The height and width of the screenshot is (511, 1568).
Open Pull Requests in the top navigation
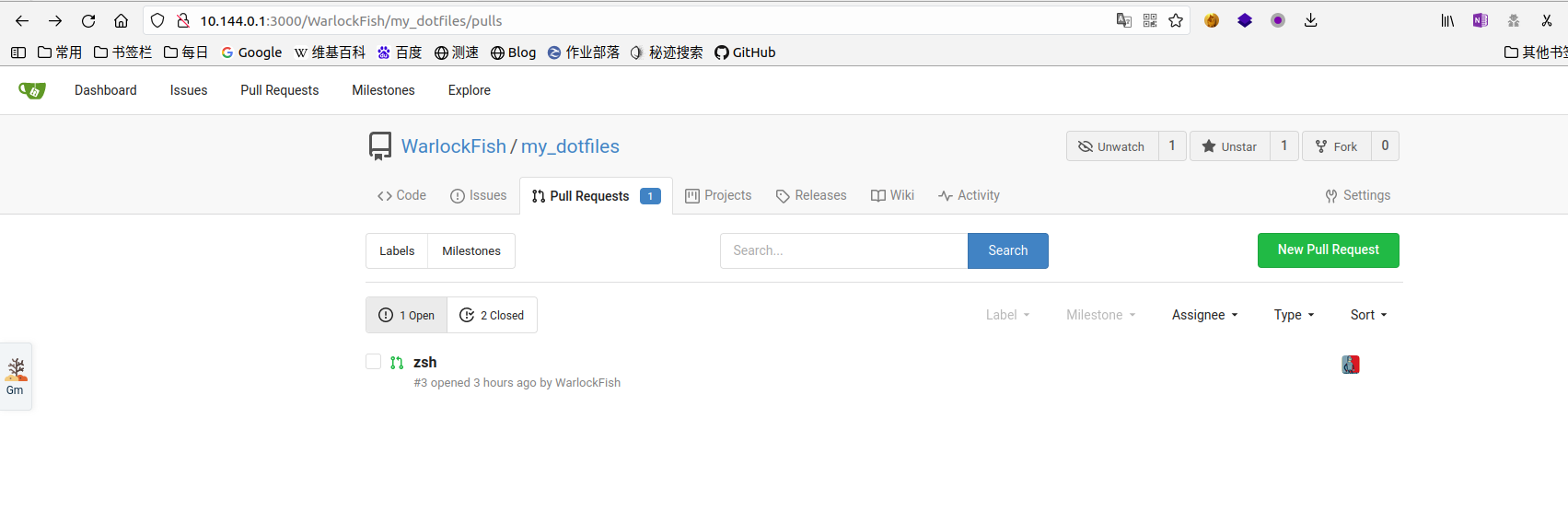pos(279,90)
